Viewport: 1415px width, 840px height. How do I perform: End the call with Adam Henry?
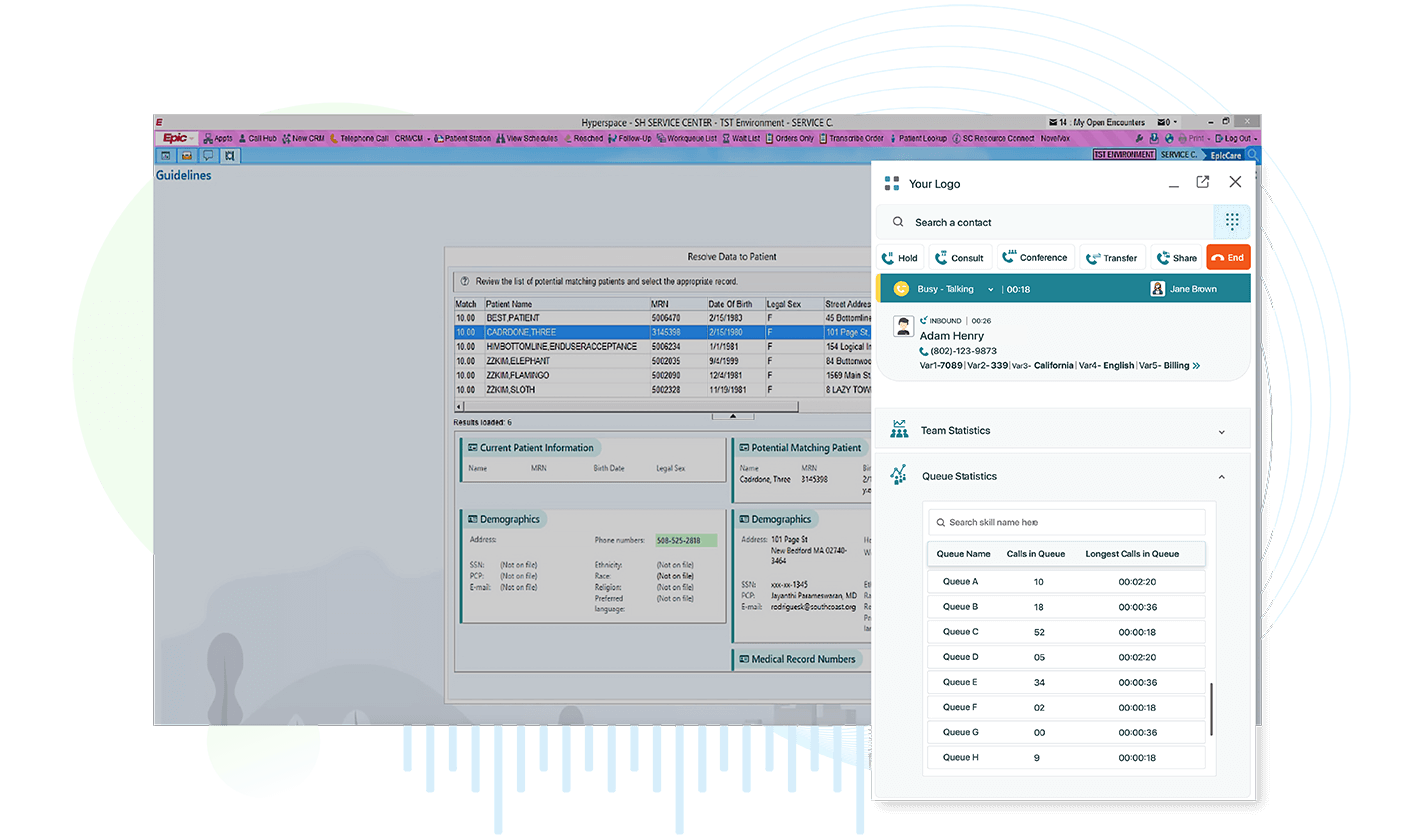tap(1228, 257)
